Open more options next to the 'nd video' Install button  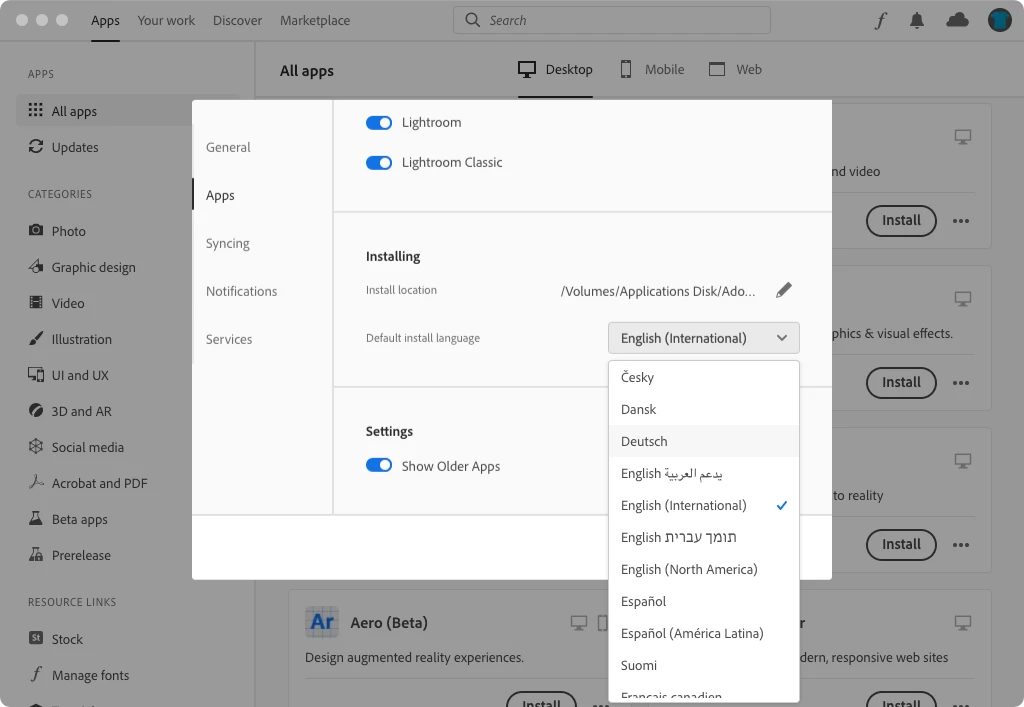pyautogui.click(x=961, y=221)
